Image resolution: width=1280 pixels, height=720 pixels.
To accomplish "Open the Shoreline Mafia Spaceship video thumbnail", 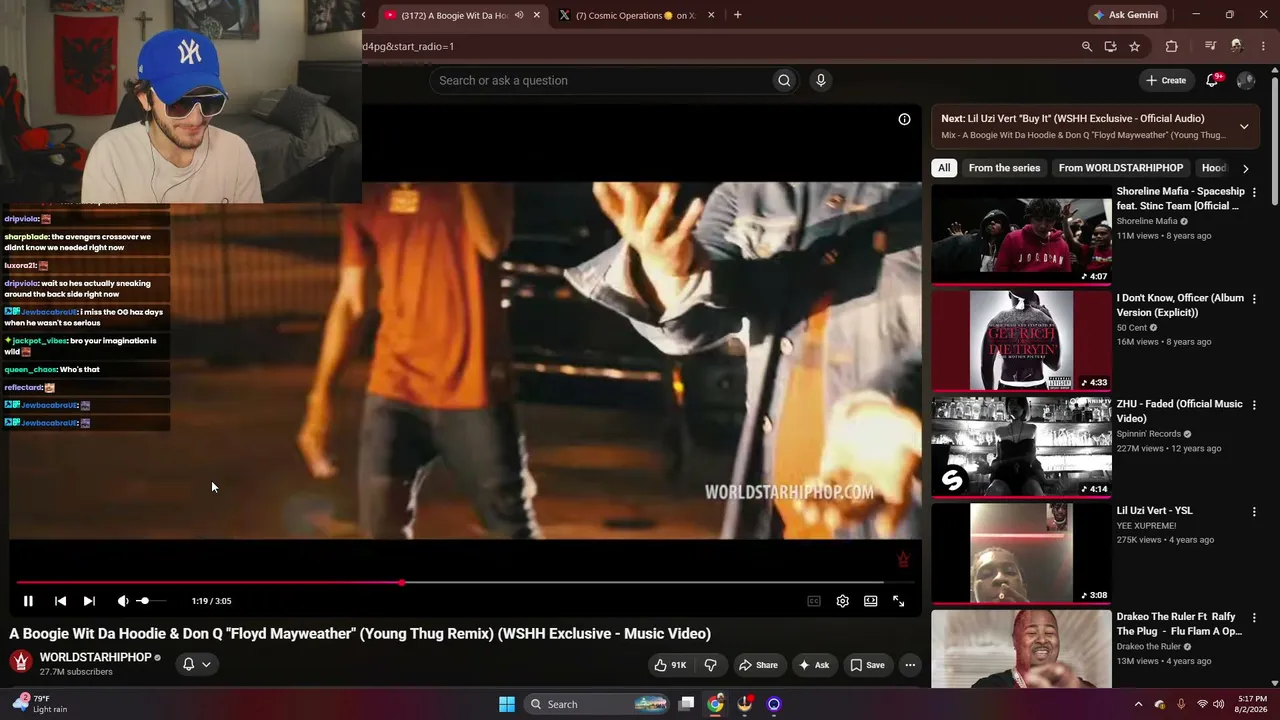I will [x=1021, y=234].
